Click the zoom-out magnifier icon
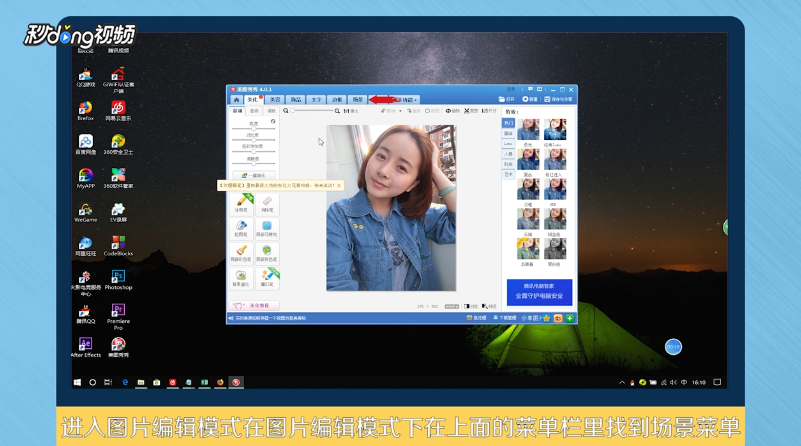801x446 pixels. 286,110
